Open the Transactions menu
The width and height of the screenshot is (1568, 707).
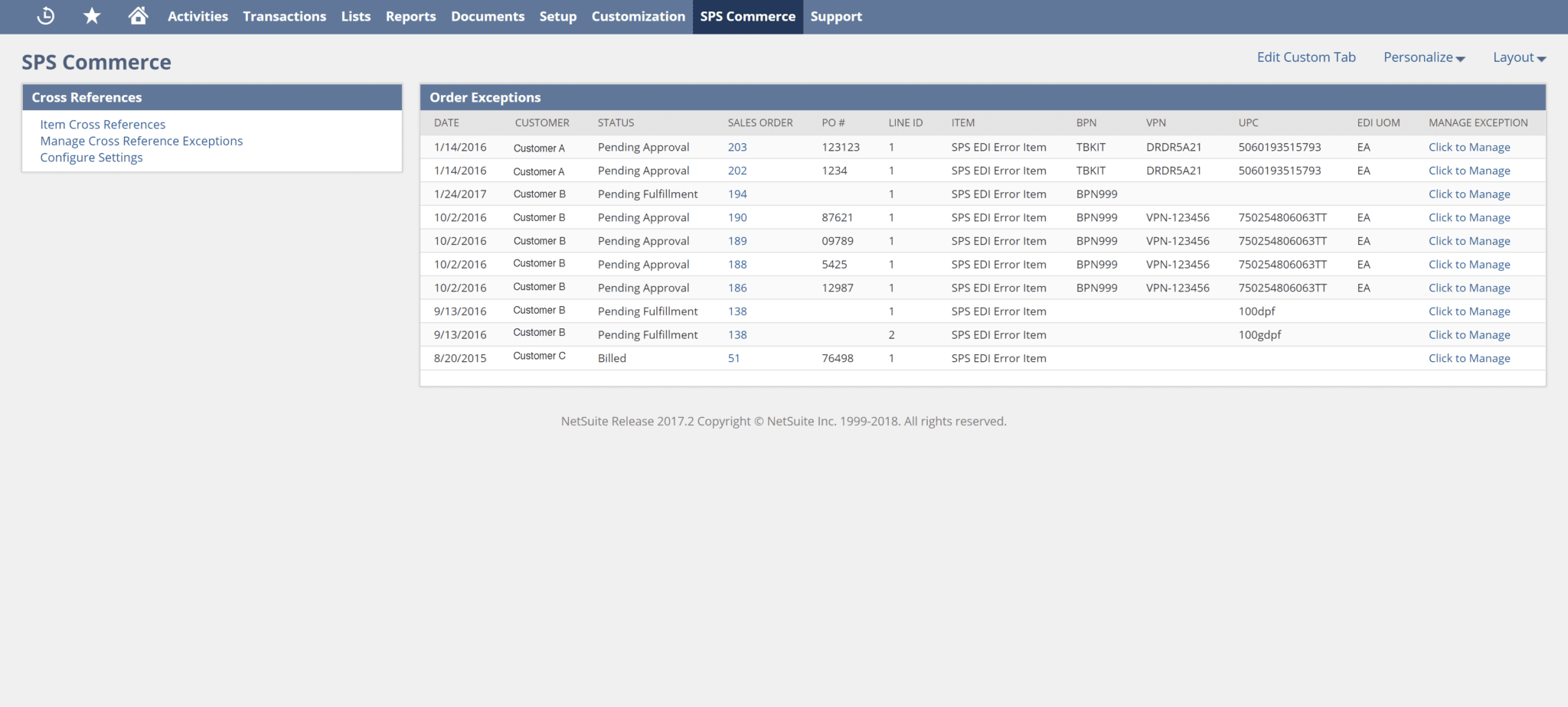tap(284, 16)
